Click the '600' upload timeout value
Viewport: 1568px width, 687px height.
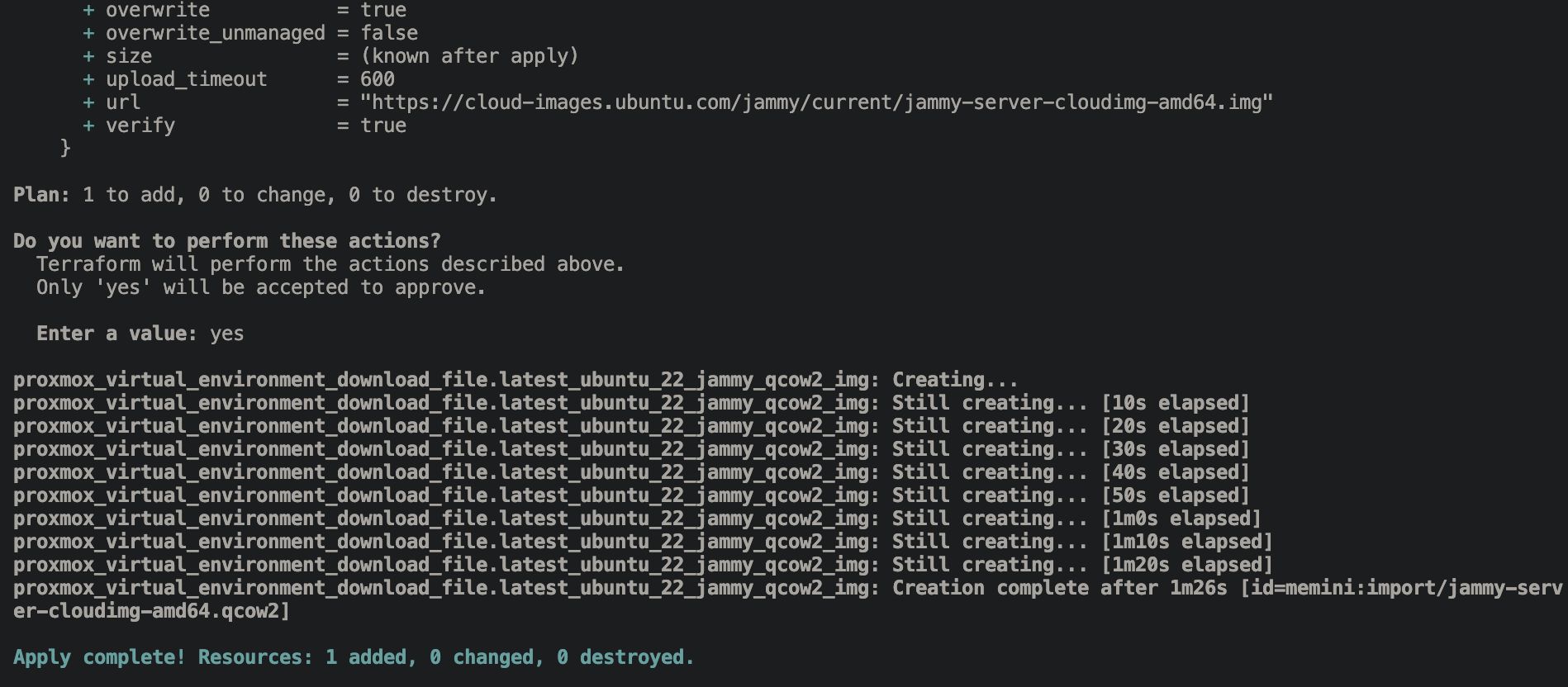pyautogui.click(x=378, y=79)
